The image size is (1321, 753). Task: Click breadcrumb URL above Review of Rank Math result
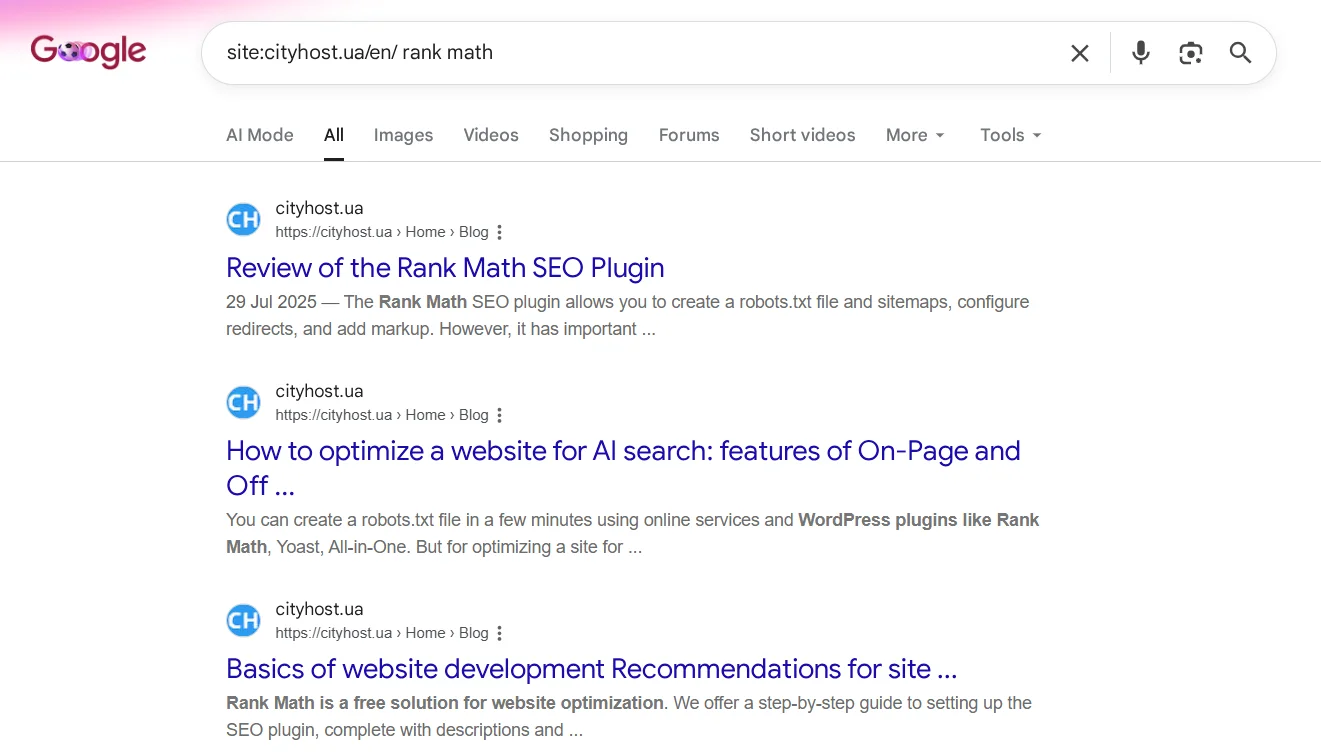click(x=382, y=232)
